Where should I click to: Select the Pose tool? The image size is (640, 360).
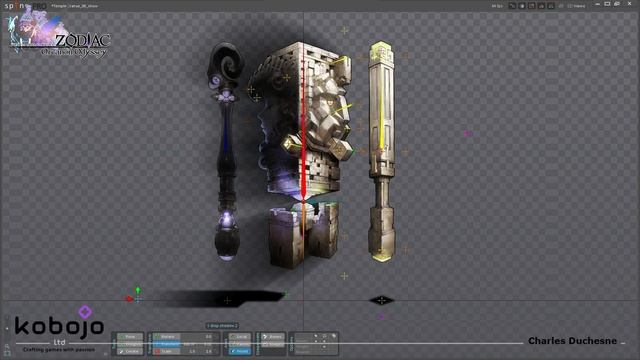[130, 337]
